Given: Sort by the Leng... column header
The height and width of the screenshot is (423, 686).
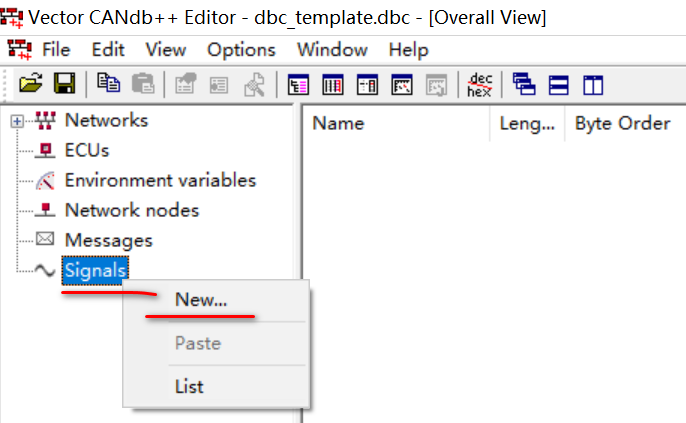Looking at the screenshot, I should click(527, 123).
